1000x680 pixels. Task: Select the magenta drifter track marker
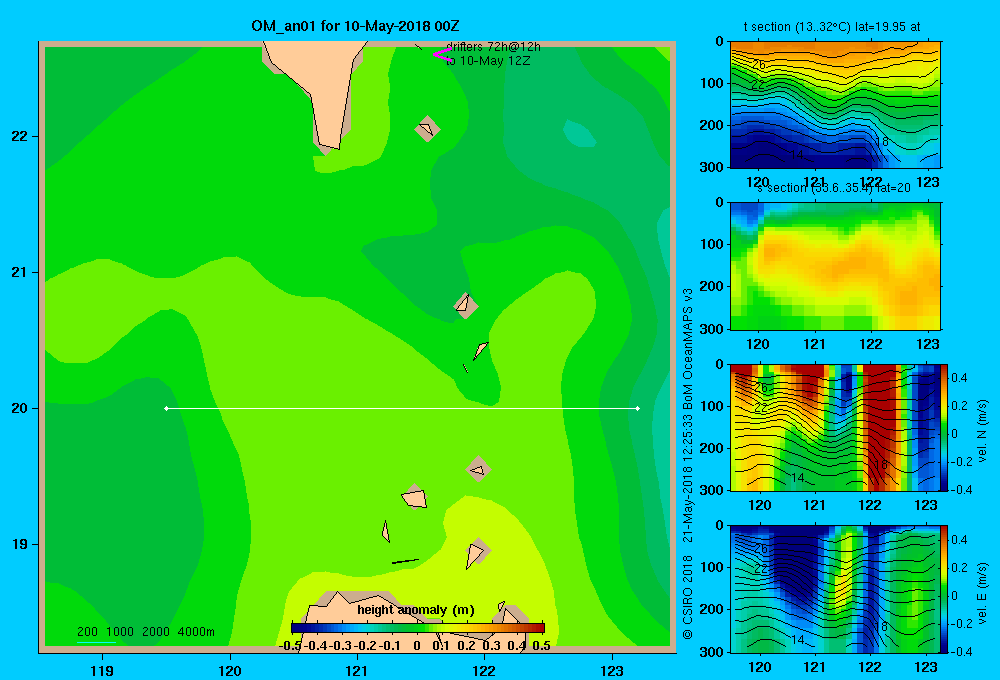441,54
